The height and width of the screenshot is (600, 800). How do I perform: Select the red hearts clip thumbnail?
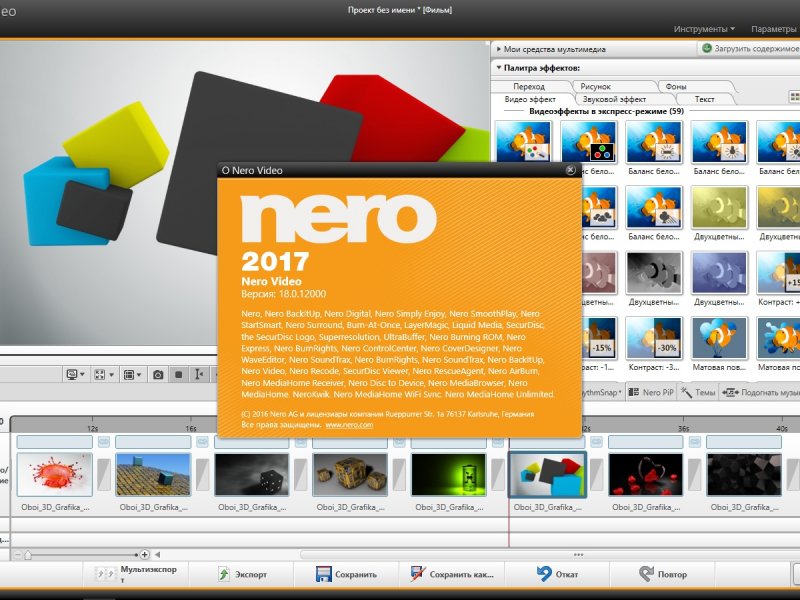pos(645,474)
